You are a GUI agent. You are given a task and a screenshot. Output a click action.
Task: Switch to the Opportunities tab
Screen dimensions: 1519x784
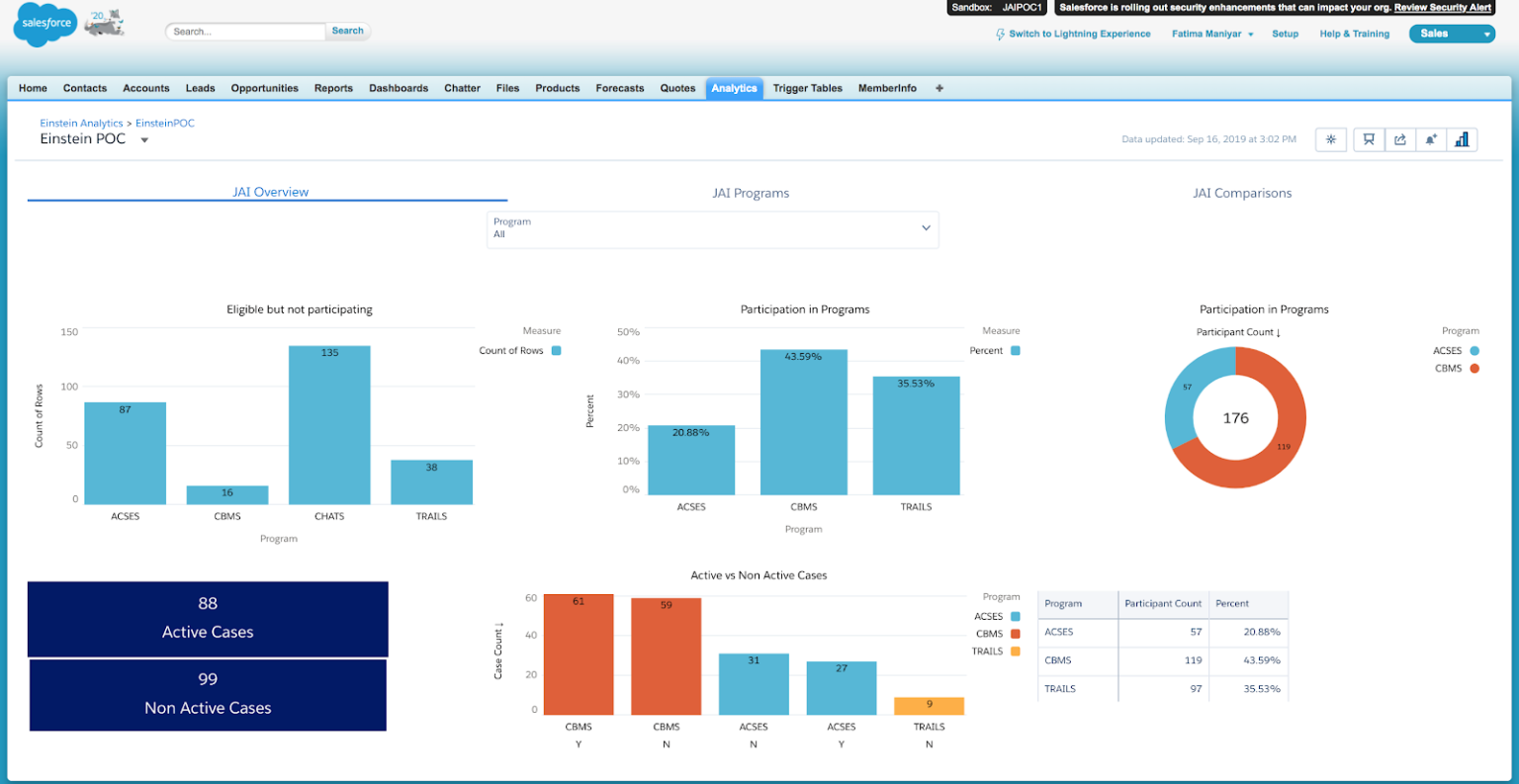tap(264, 88)
